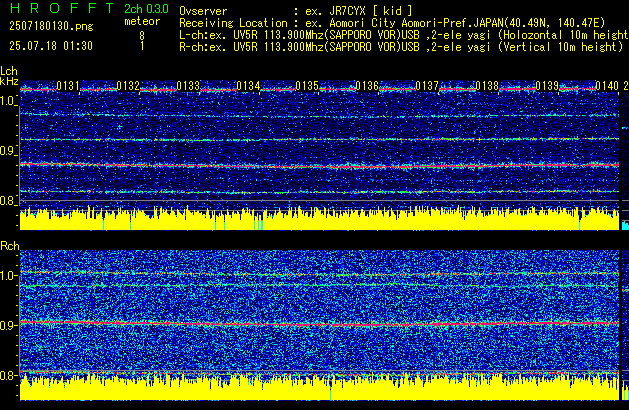Screen dimensions: 629x410
Task: Click the 0.9 axis label in Rch
Action: click(x=7, y=325)
